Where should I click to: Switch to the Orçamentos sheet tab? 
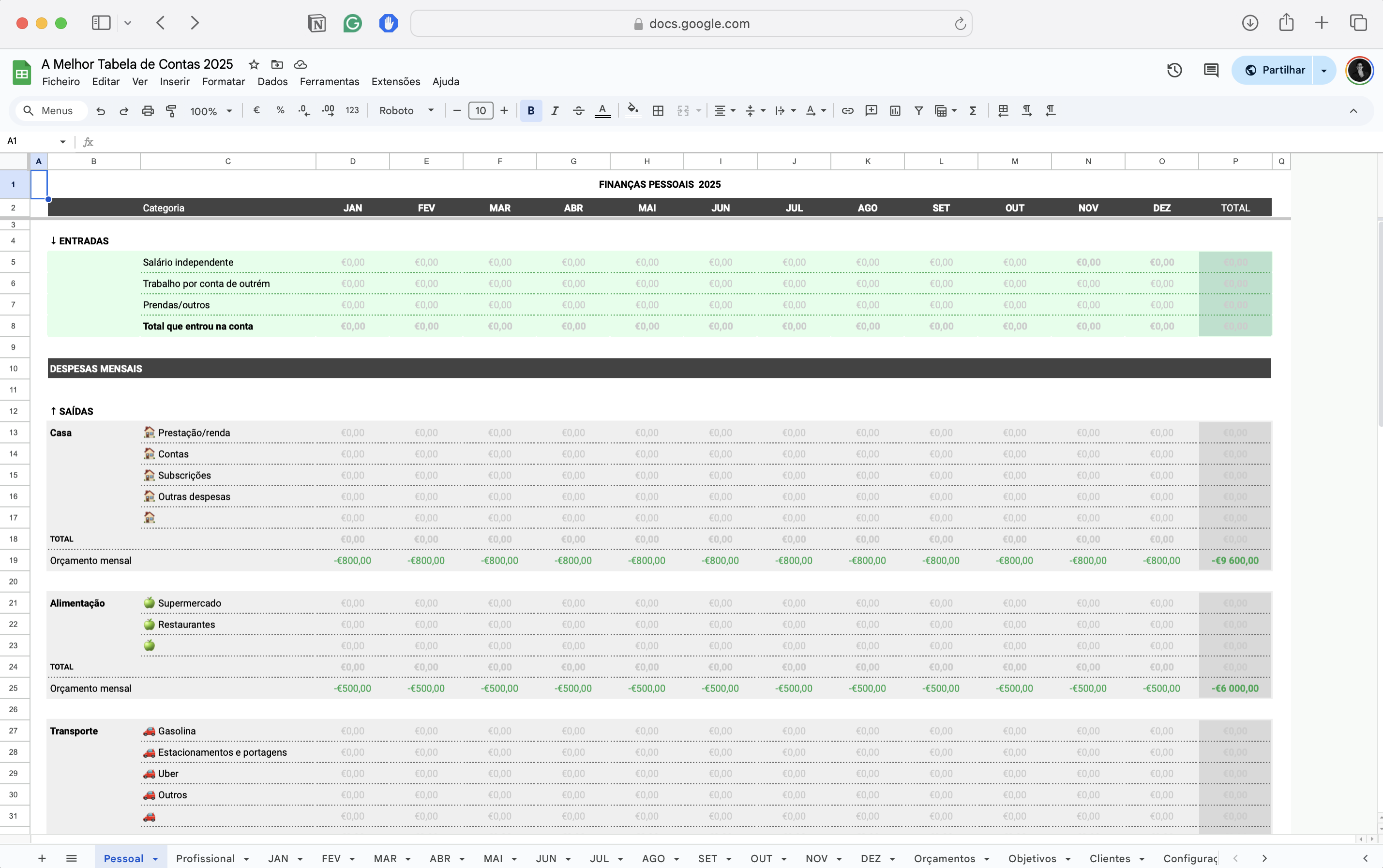click(x=945, y=858)
